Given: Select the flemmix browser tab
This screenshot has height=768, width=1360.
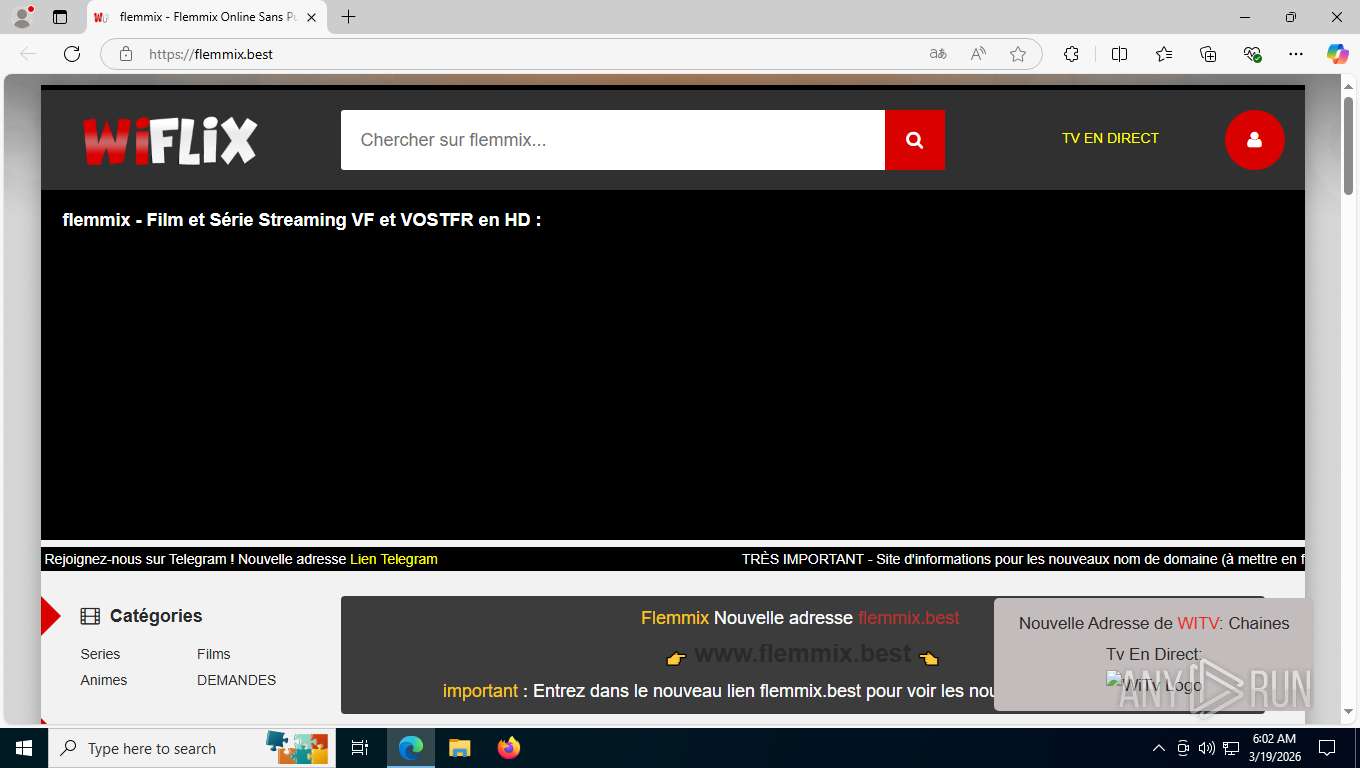Looking at the screenshot, I should coord(207,17).
